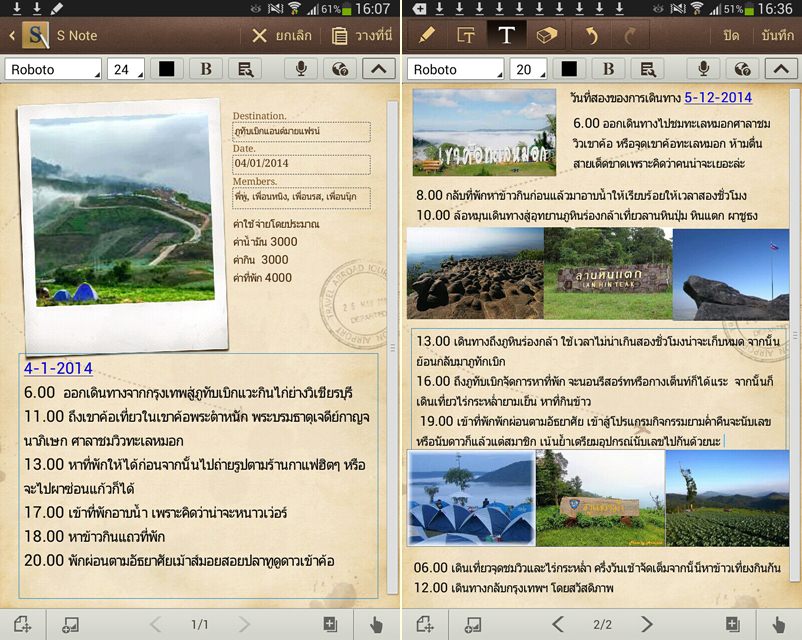Image resolution: width=802 pixels, height=640 pixels.
Task: Tap the cabbage field photo
Action: [727, 498]
